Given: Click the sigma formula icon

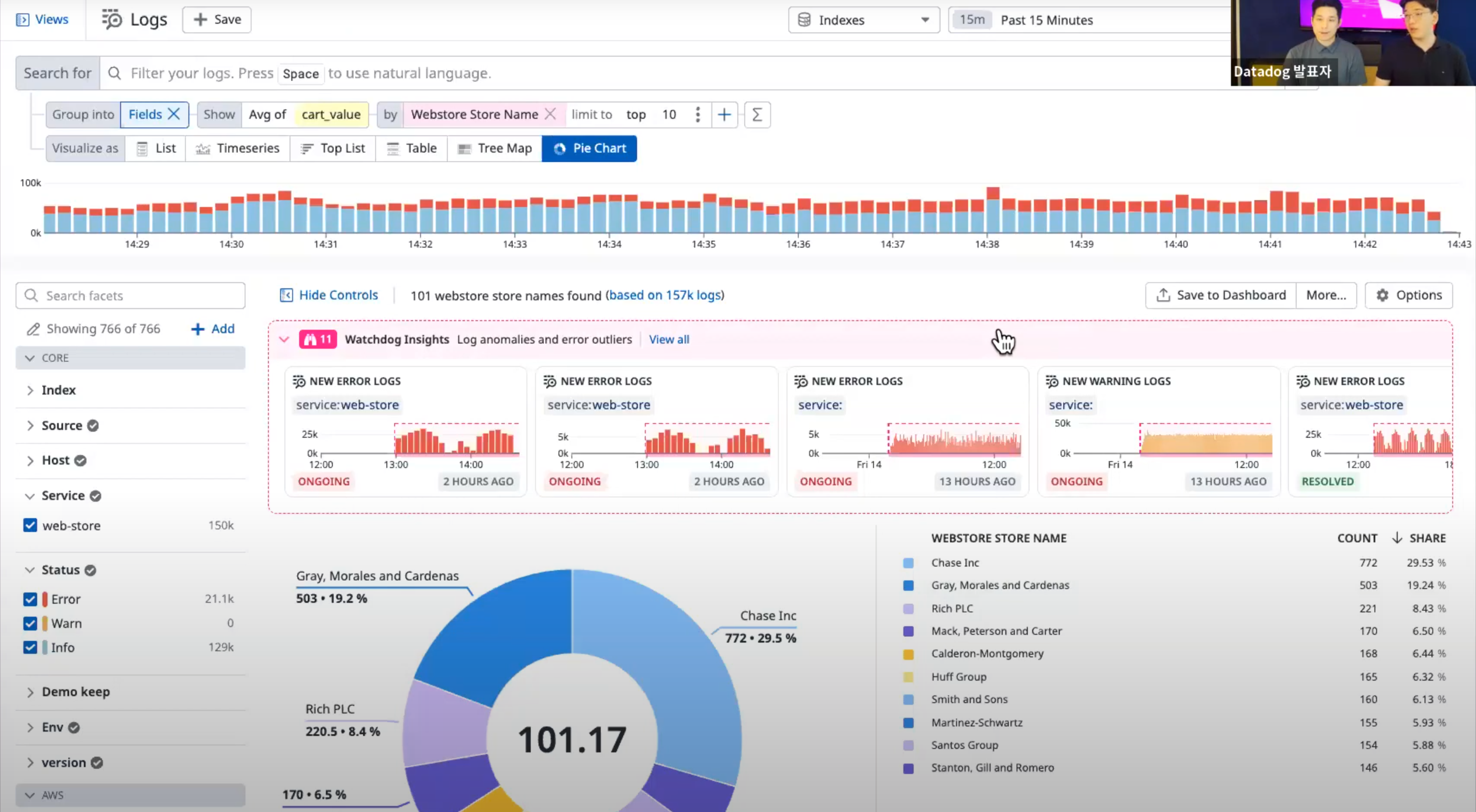Looking at the screenshot, I should coord(757,115).
